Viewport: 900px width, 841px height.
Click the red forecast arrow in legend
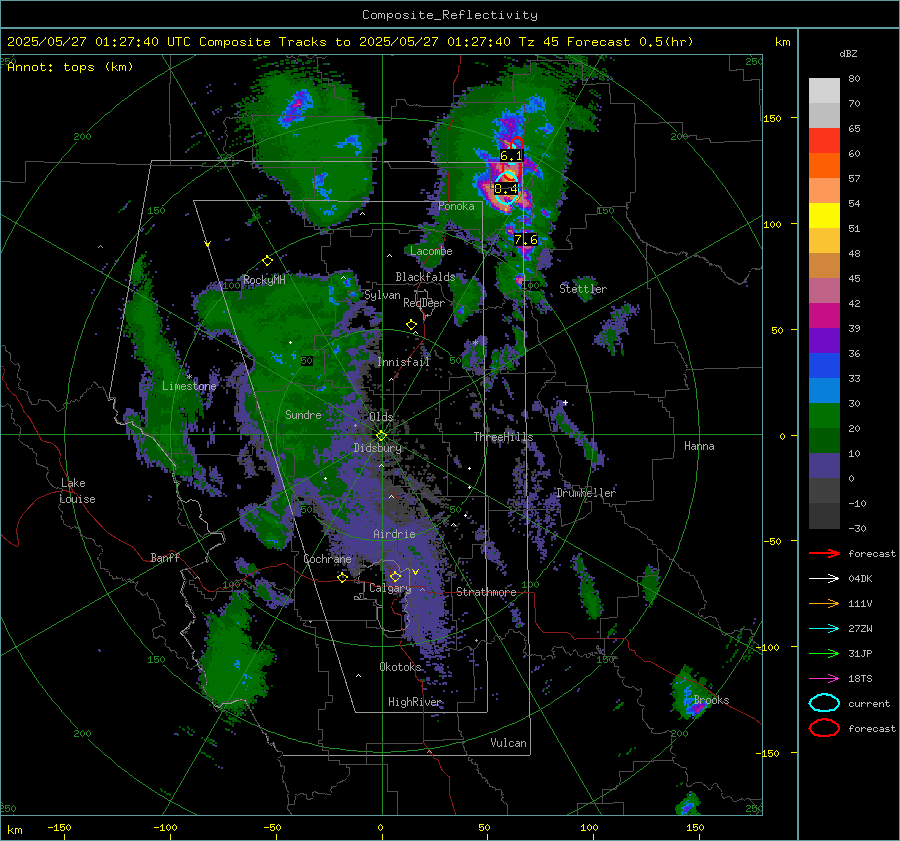coord(824,553)
